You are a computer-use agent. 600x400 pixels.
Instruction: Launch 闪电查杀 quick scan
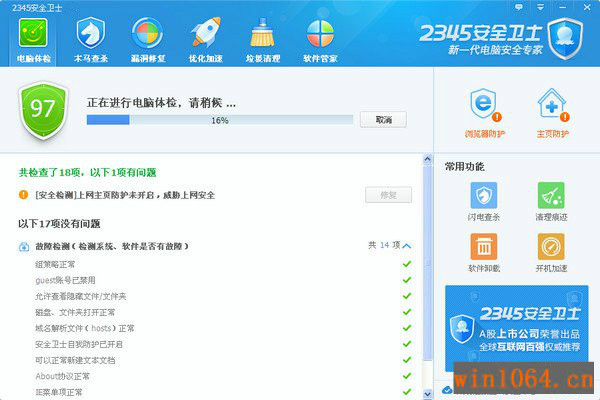coord(484,202)
